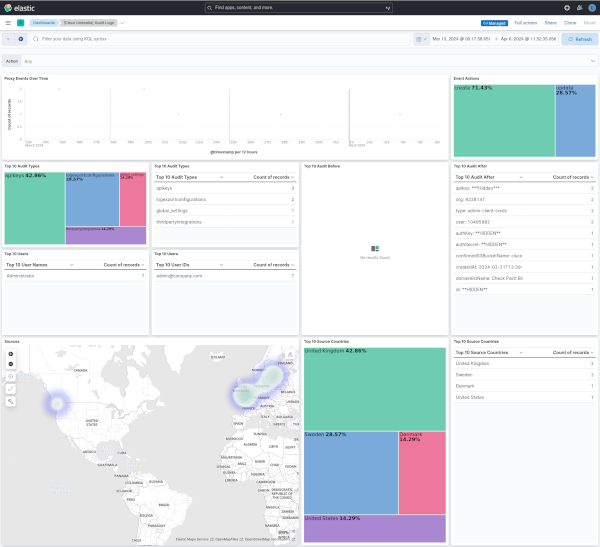The image size is (600, 547).
Task: Zoom out on the Sources map
Action: pos(10,364)
